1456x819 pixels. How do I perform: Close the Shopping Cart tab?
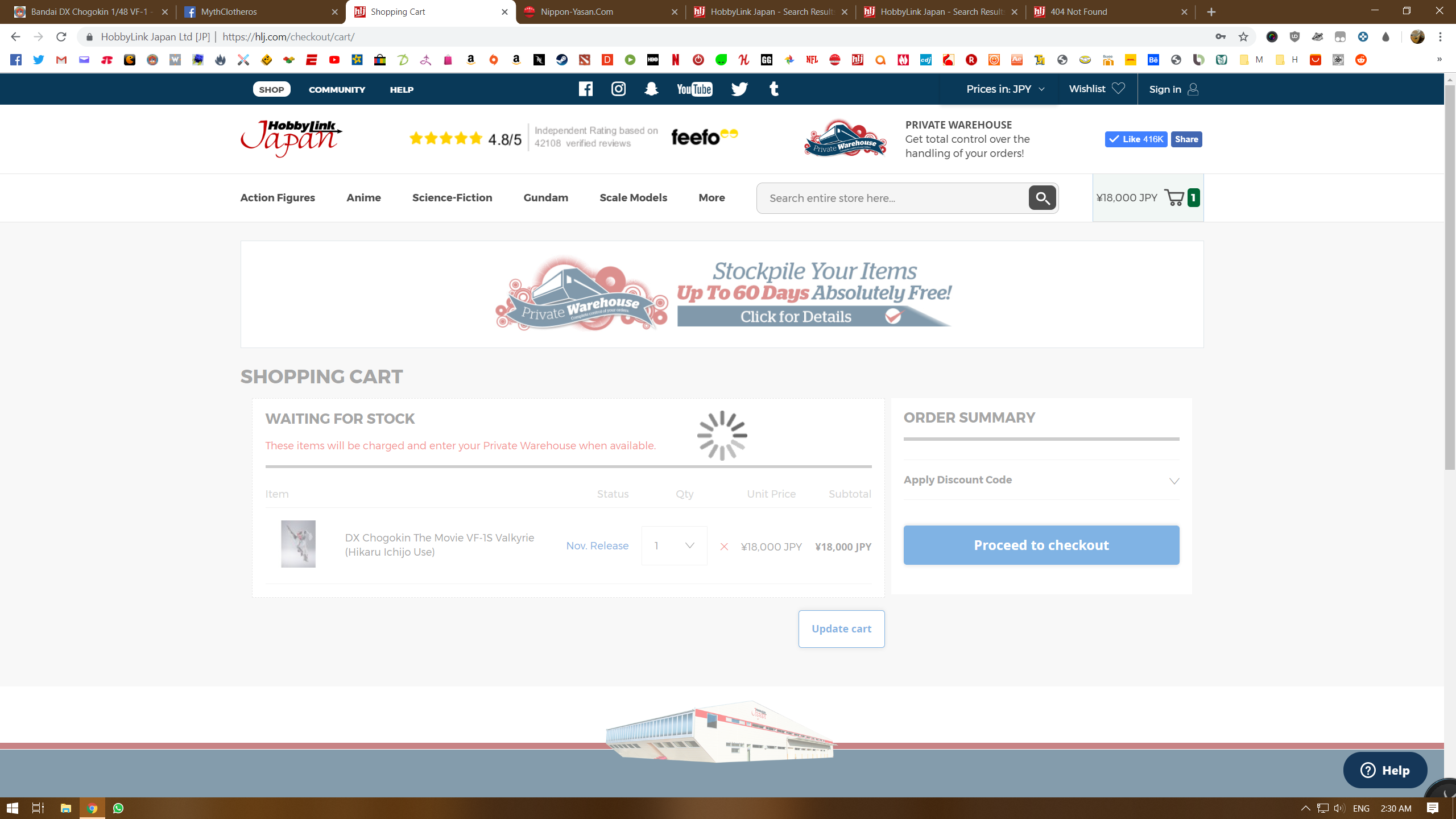point(504,12)
